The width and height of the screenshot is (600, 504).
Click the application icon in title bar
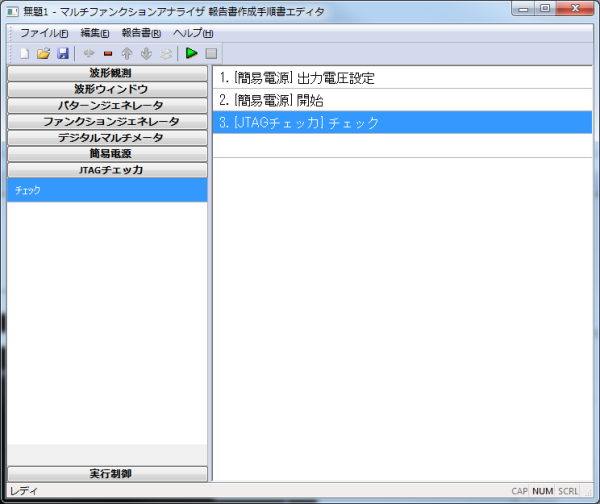click(x=12, y=12)
